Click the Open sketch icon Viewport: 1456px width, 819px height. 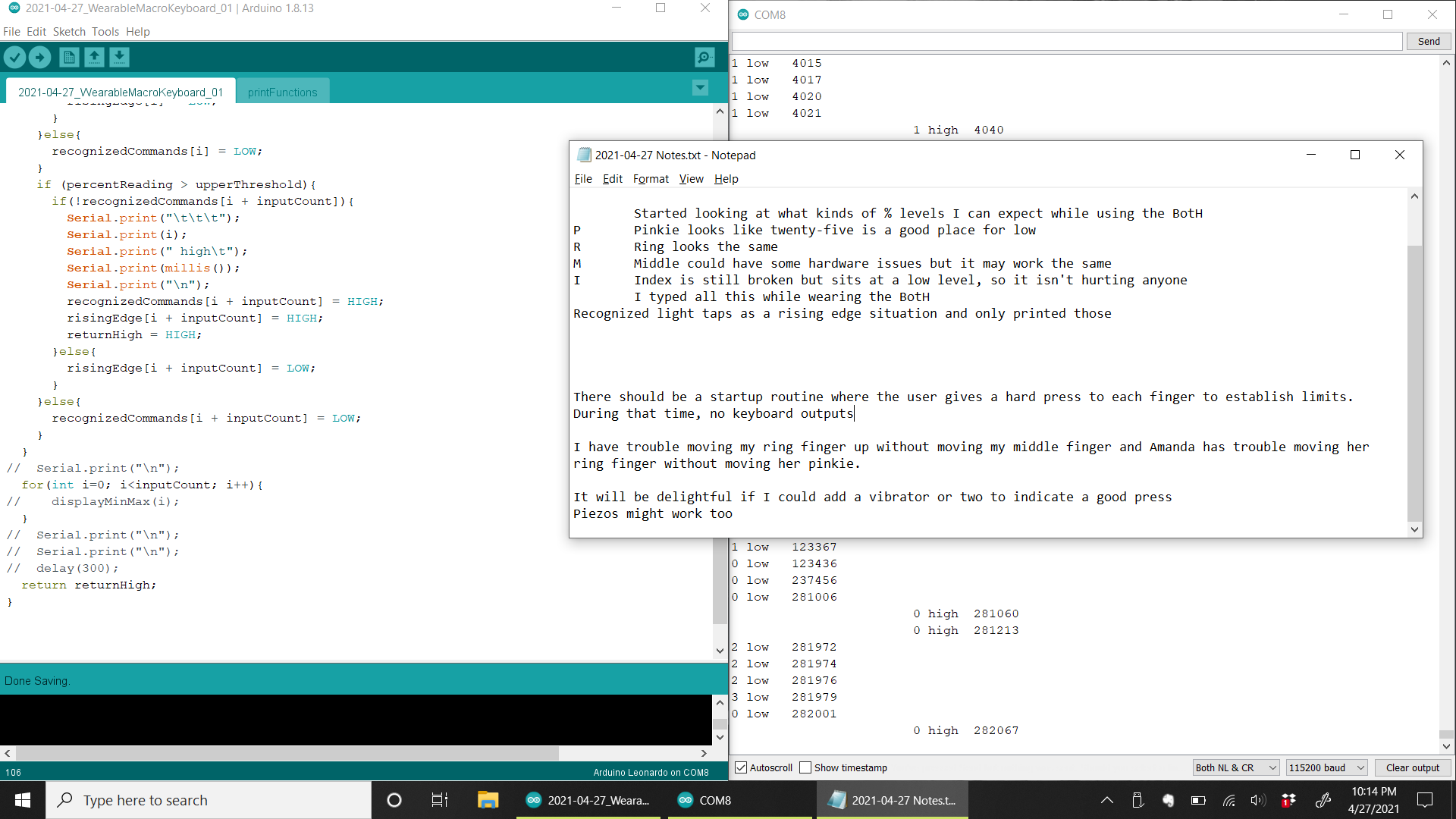[x=94, y=57]
